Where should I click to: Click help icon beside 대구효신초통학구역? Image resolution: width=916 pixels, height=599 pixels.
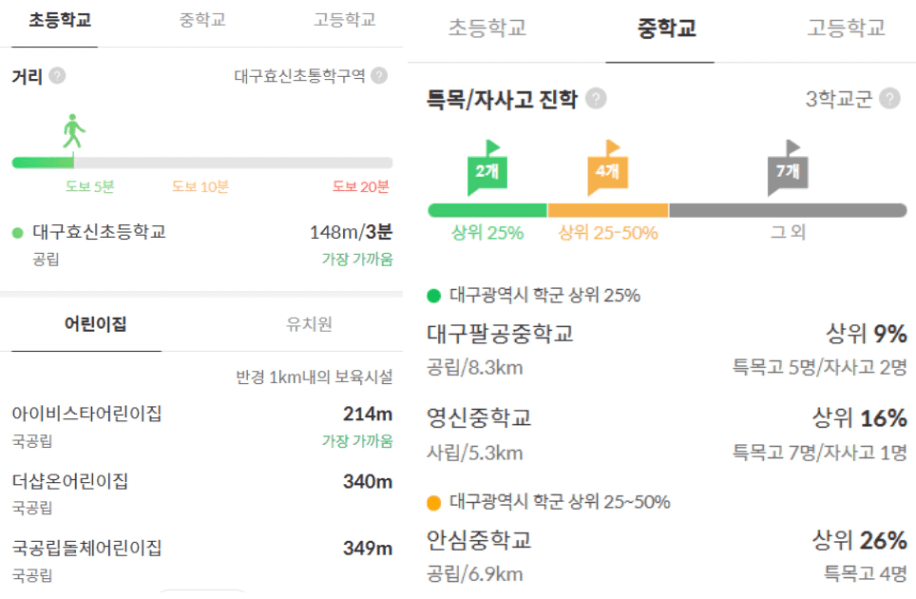[379, 76]
